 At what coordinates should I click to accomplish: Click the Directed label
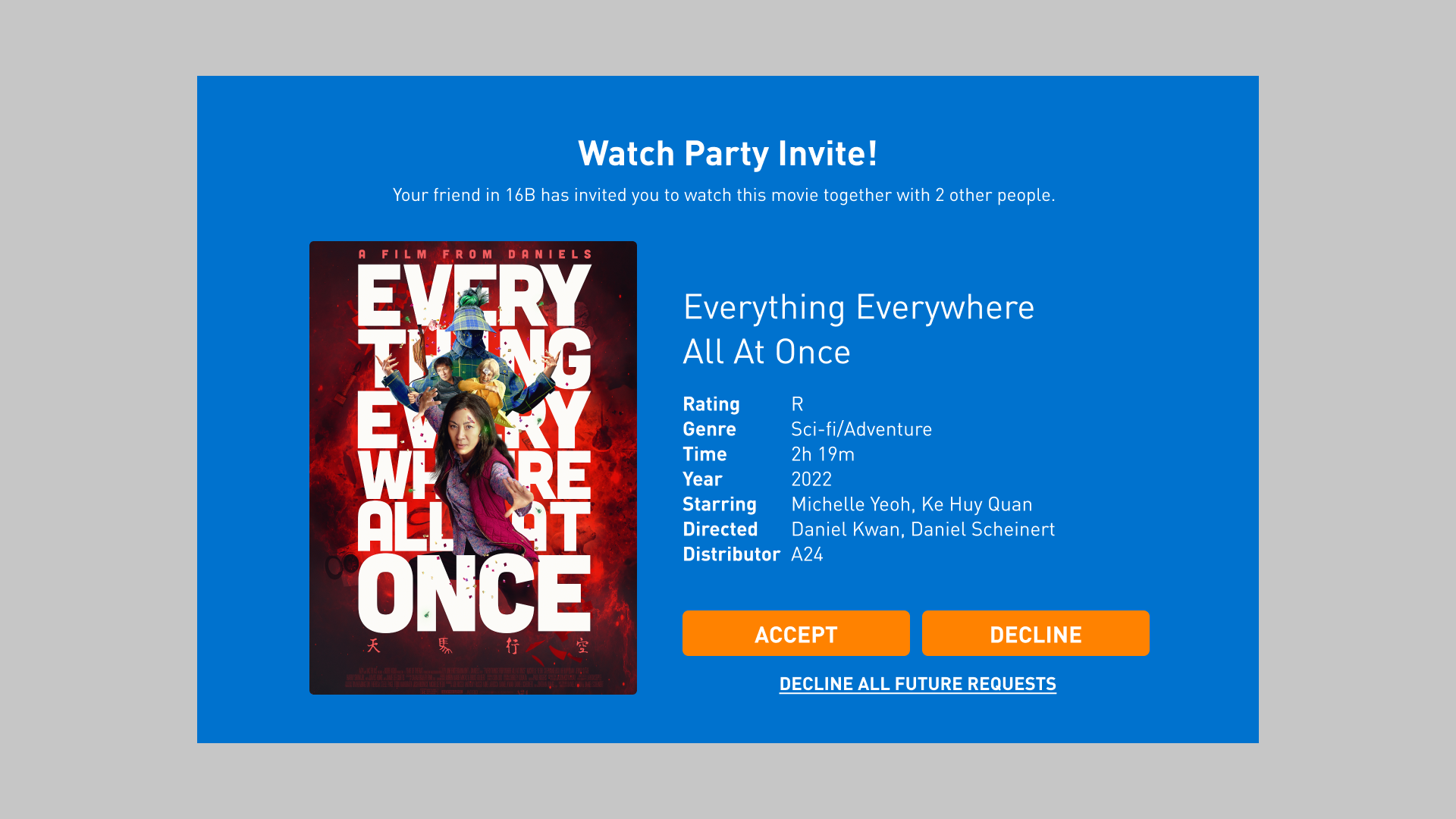720,529
